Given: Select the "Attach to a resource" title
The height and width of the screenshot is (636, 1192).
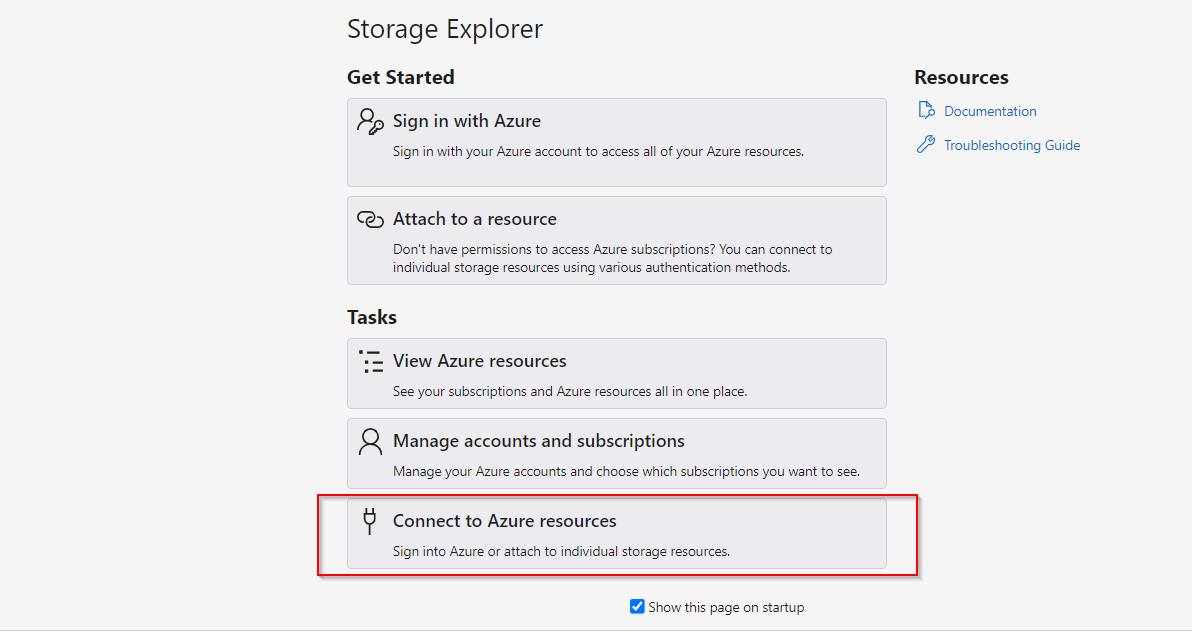Looking at the screenshot, I should click(x=474, y=220).
